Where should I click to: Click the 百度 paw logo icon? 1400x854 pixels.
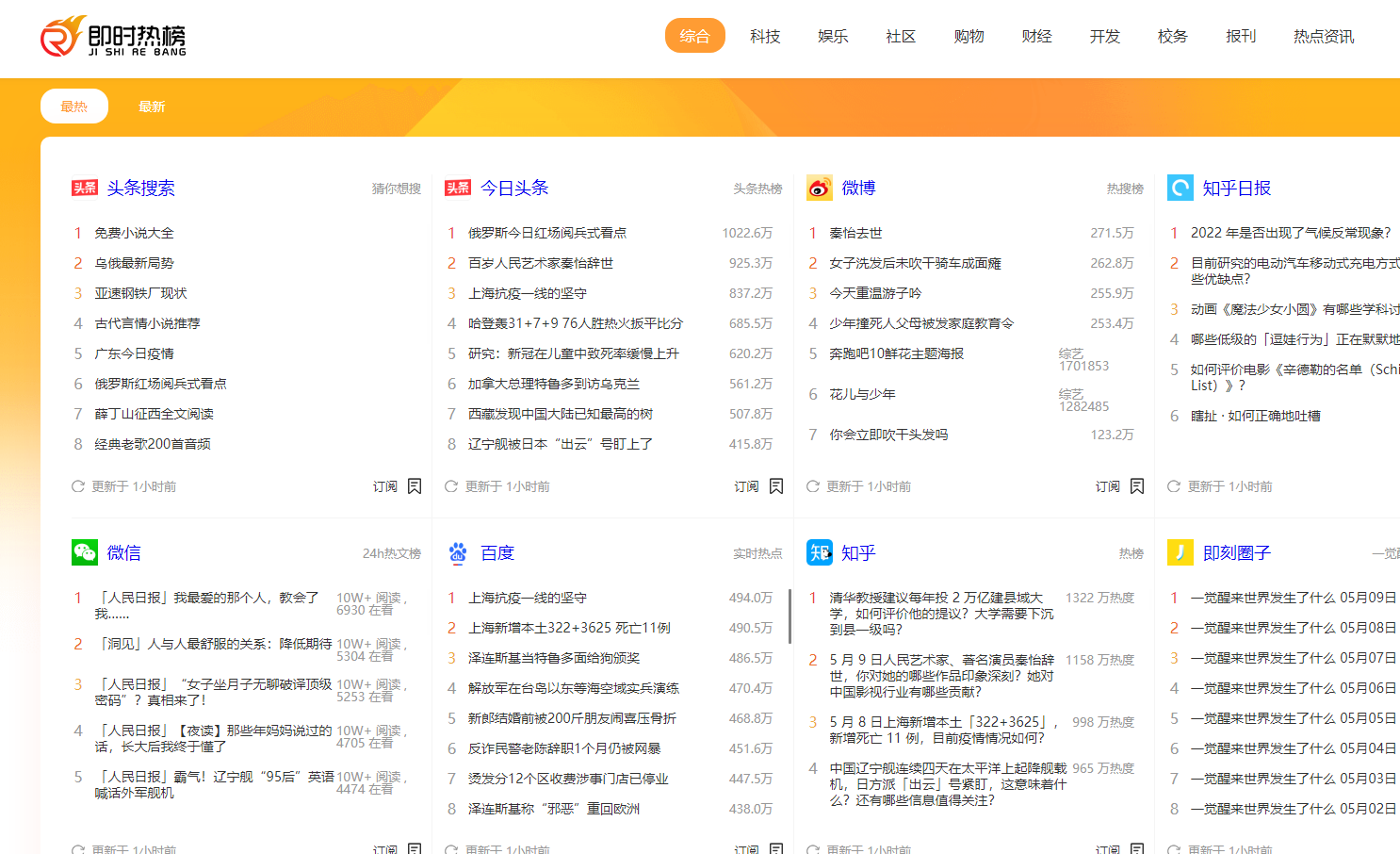coord(458,552)
